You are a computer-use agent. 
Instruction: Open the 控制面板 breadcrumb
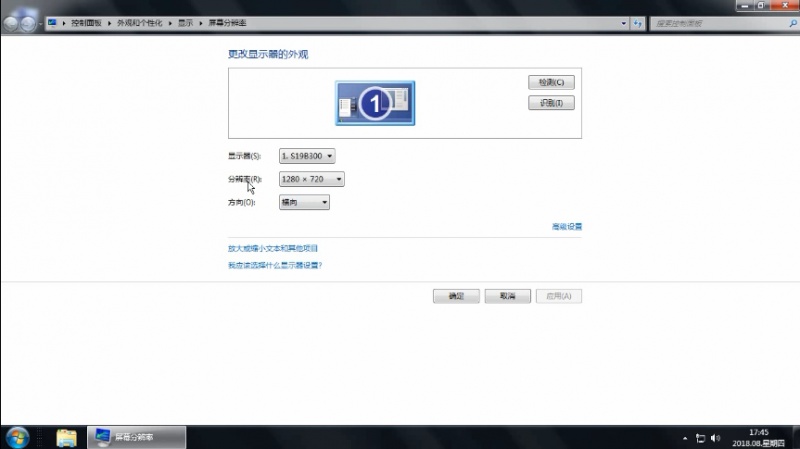pos(86,23)
